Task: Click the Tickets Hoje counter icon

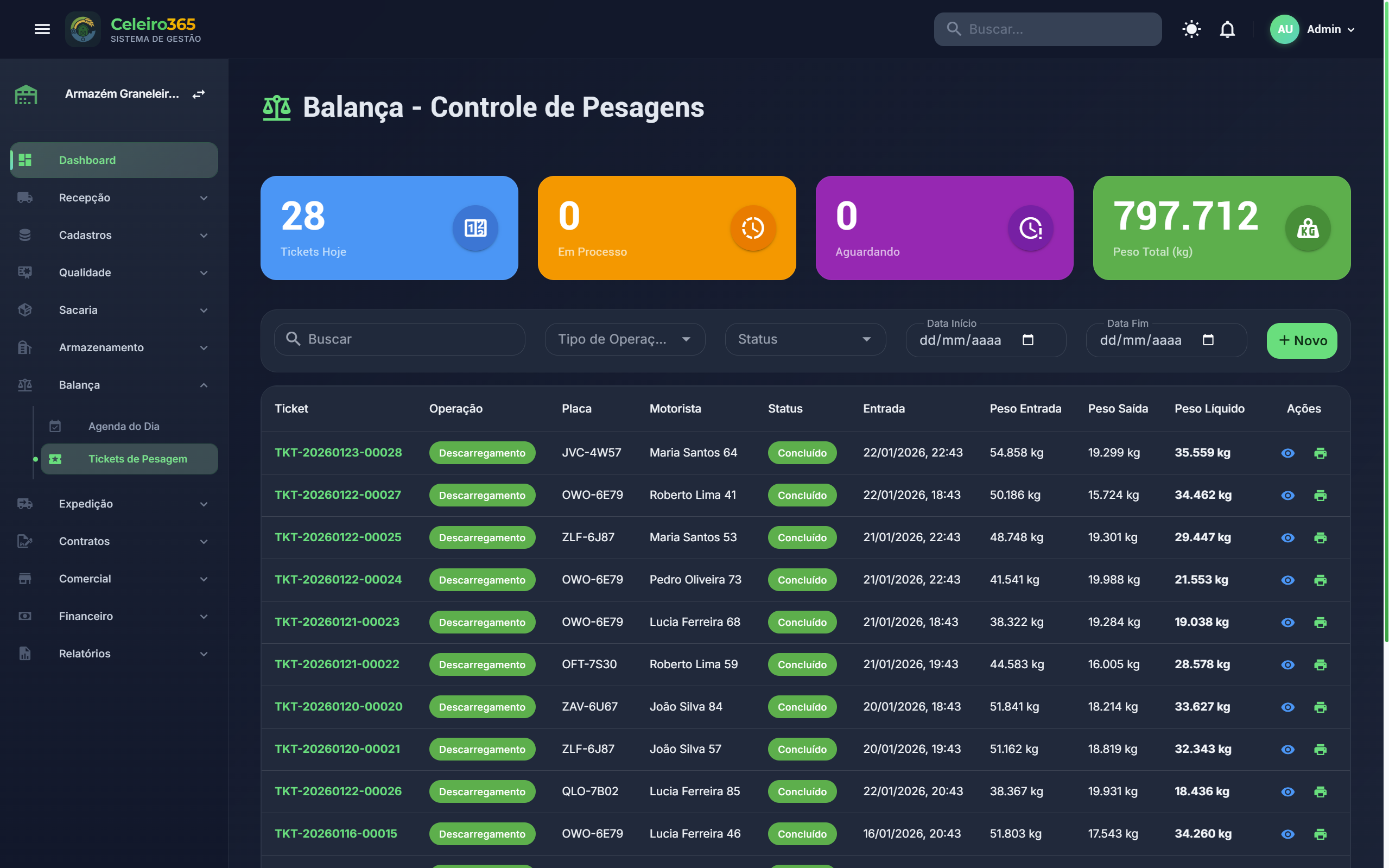Action: coord(475,228)
